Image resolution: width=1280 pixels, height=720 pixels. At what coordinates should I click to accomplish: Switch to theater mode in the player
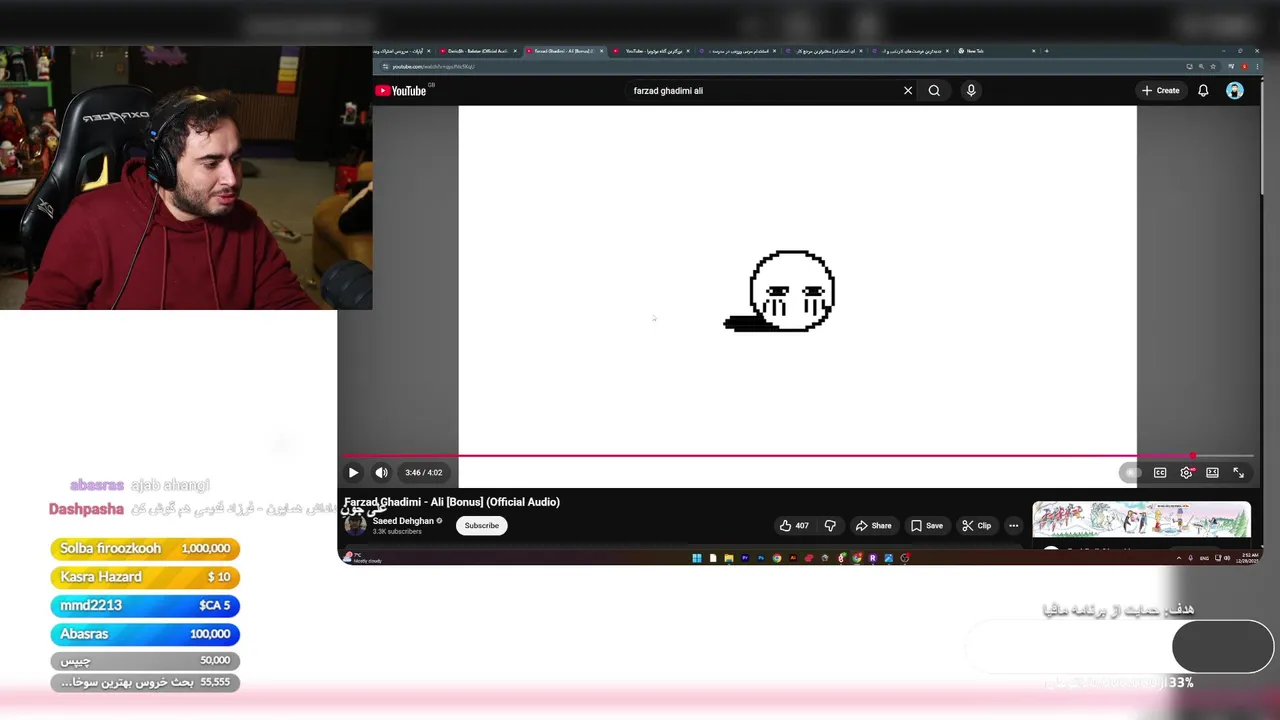pos(1212,472)
